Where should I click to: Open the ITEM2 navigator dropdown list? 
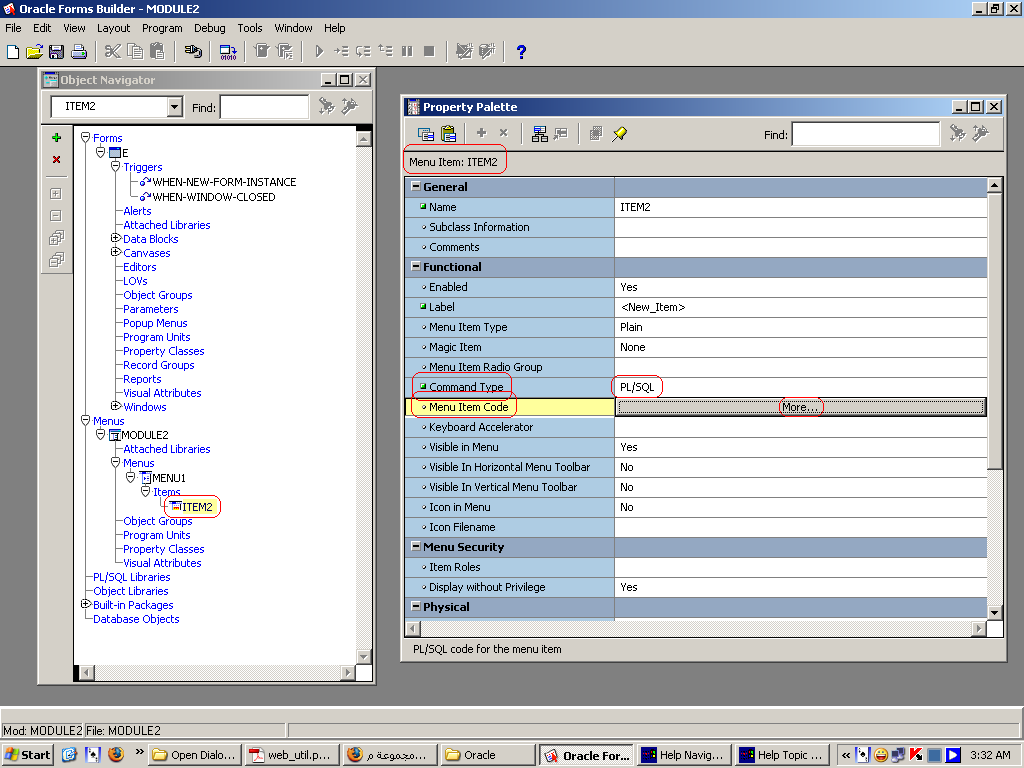pyautogui.click(x=174, y=107)
